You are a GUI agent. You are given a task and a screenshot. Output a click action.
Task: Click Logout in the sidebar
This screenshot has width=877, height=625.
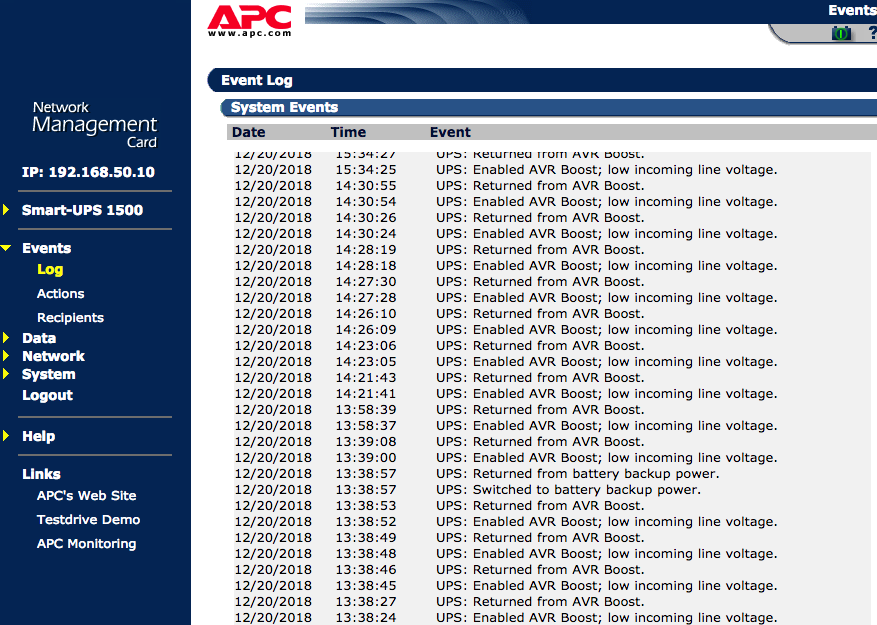coord(47,395)
